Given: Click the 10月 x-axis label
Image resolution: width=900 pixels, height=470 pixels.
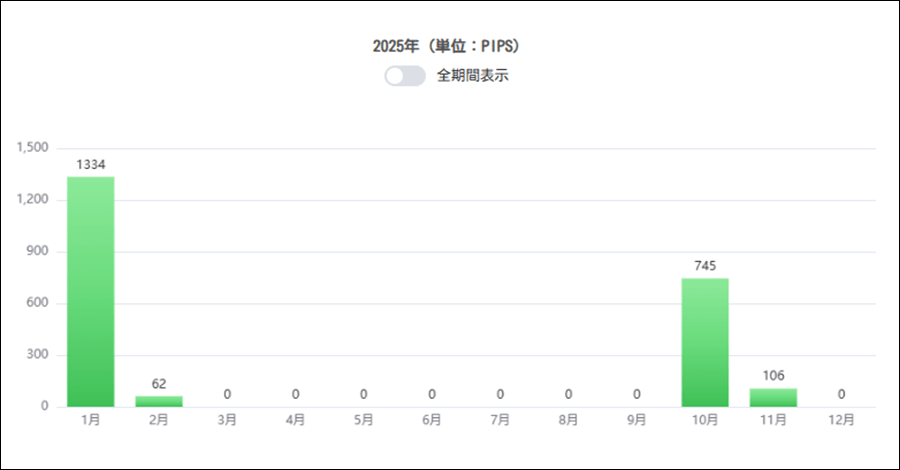Looking at the screenshot, I should pos(705,421).
